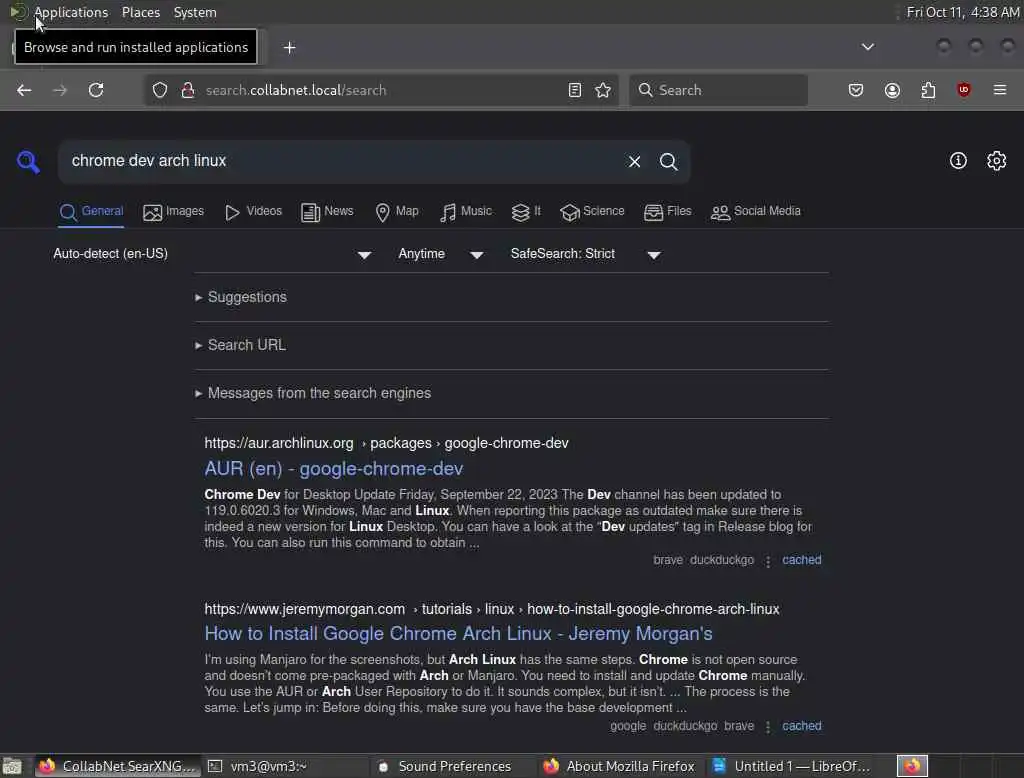This screenshot has height=778, width=1024.
Task: Switch to the Videos search tab
Action: click(253, 212)
